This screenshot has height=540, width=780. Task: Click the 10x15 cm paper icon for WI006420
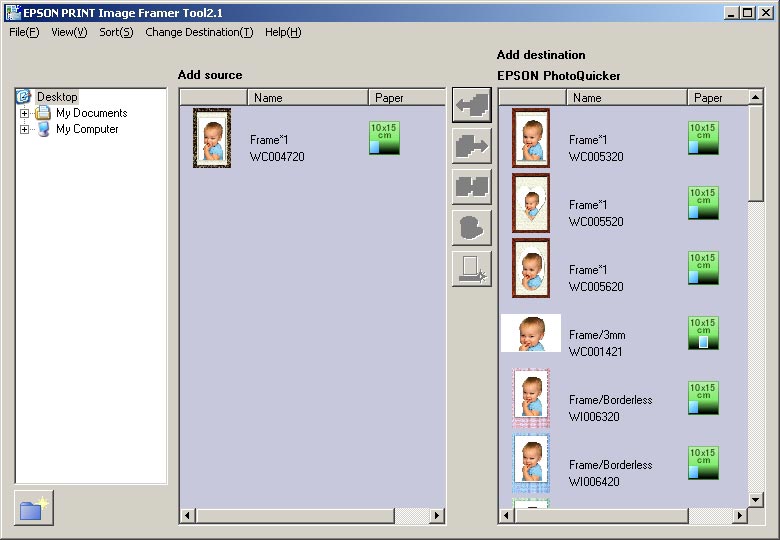(703, 463)
